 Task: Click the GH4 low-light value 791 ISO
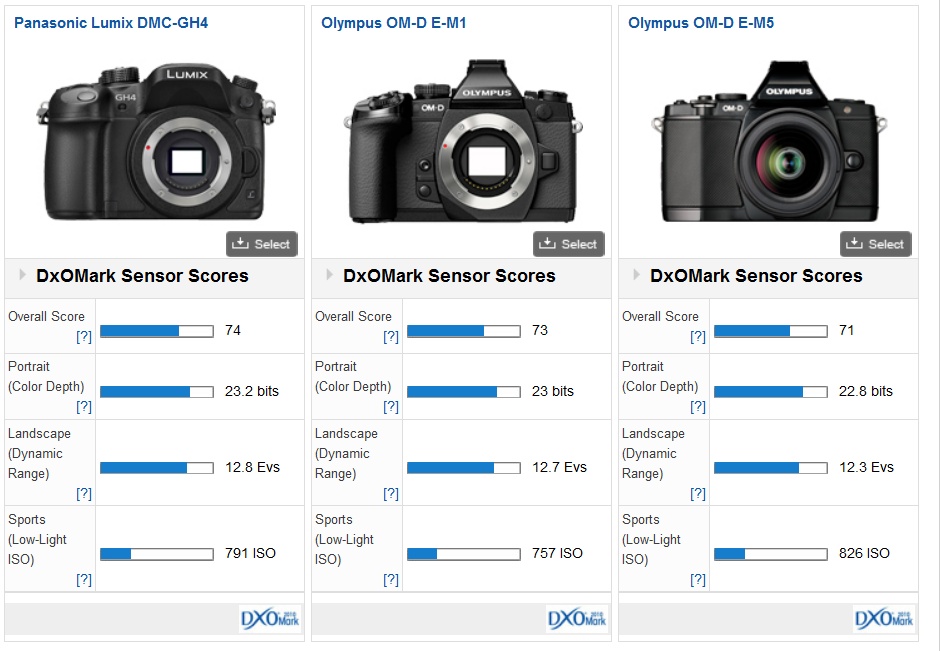[x=250, y=553]
